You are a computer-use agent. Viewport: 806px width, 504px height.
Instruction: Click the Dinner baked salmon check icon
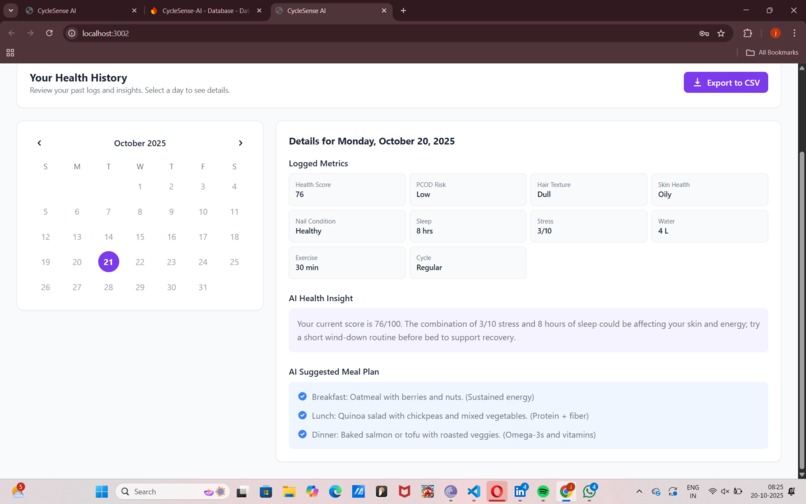click(x=302, y=435)
